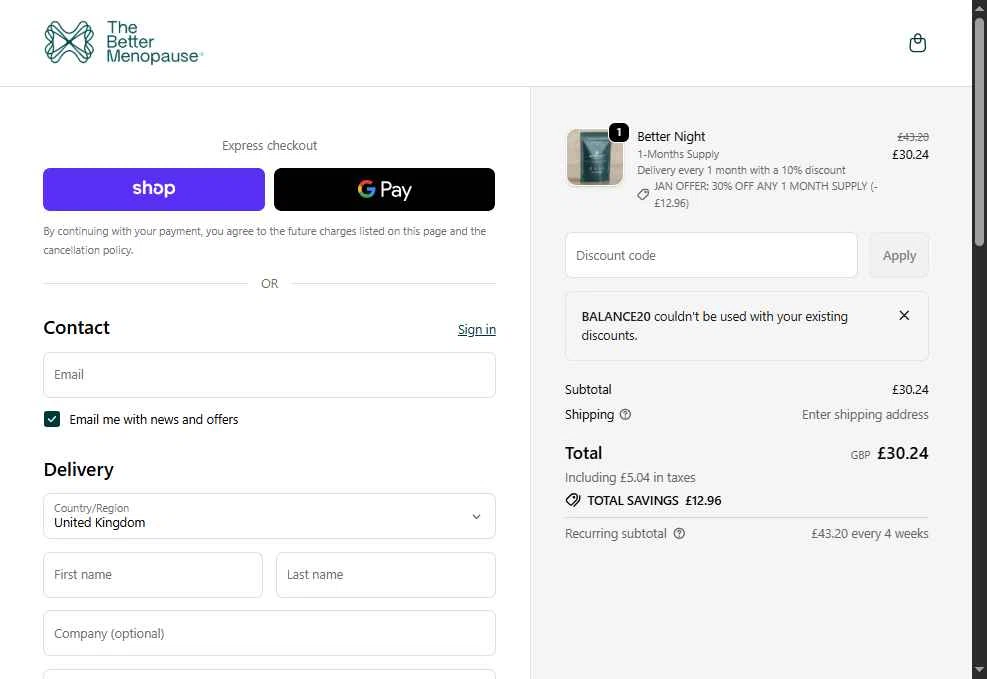Click The Better Menopause logo

(x=123, y=42)
